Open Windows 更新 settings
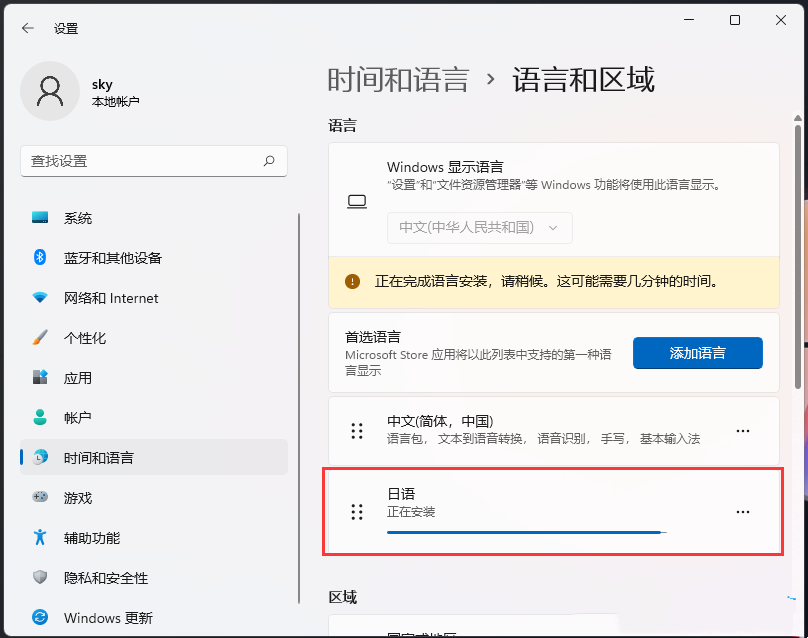Viewport: 808px width, 638px height. (38, 617)
